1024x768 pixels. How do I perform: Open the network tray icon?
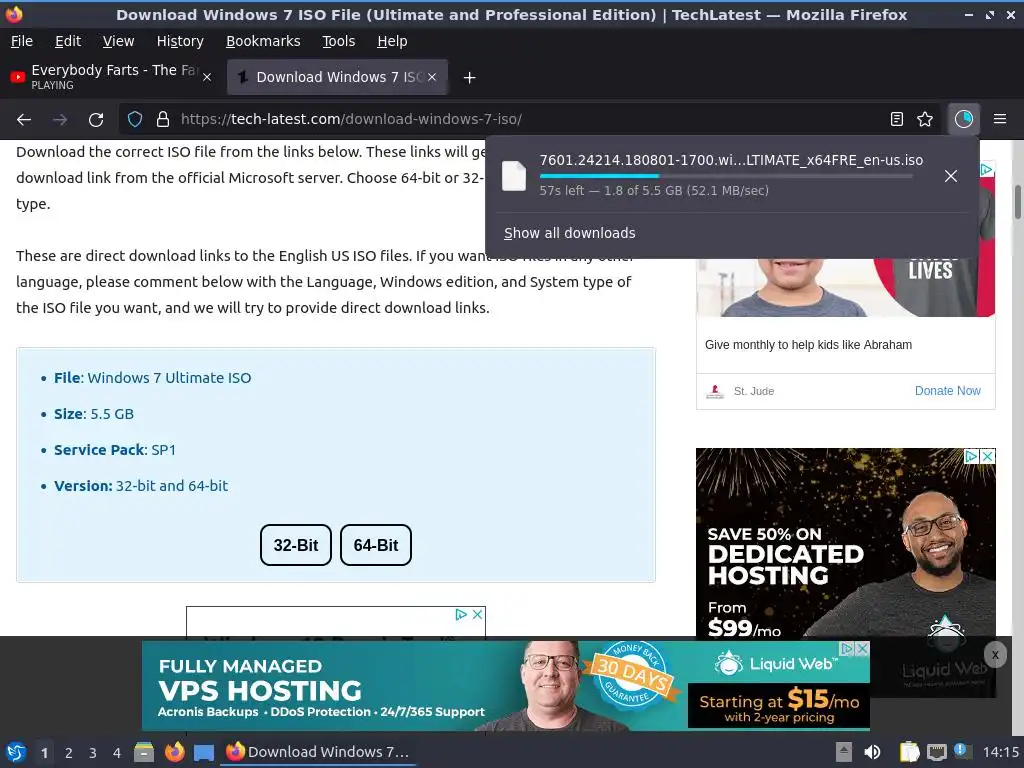tap(937, 752)
